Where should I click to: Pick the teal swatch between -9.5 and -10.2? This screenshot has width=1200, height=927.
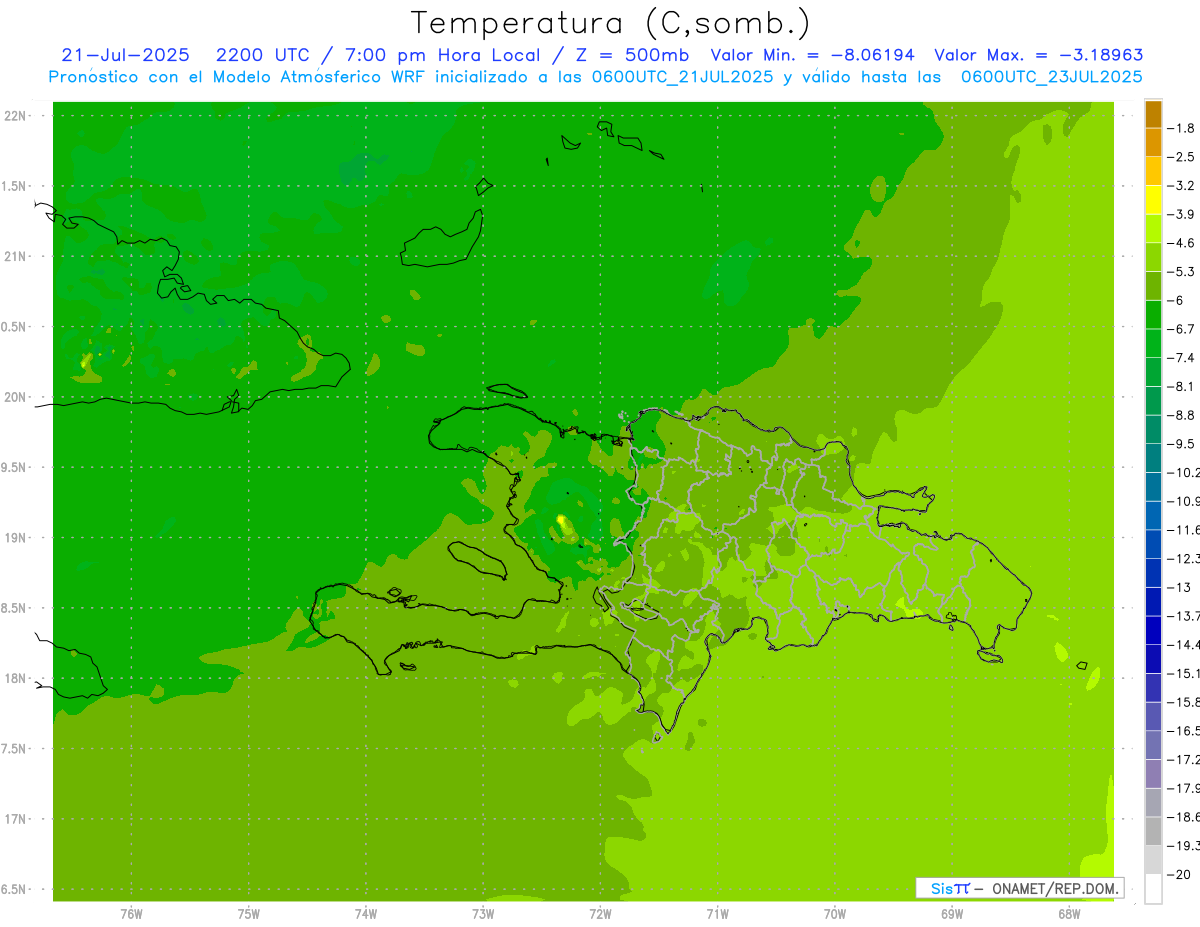pyautogui.click(x=1153, y=458)
